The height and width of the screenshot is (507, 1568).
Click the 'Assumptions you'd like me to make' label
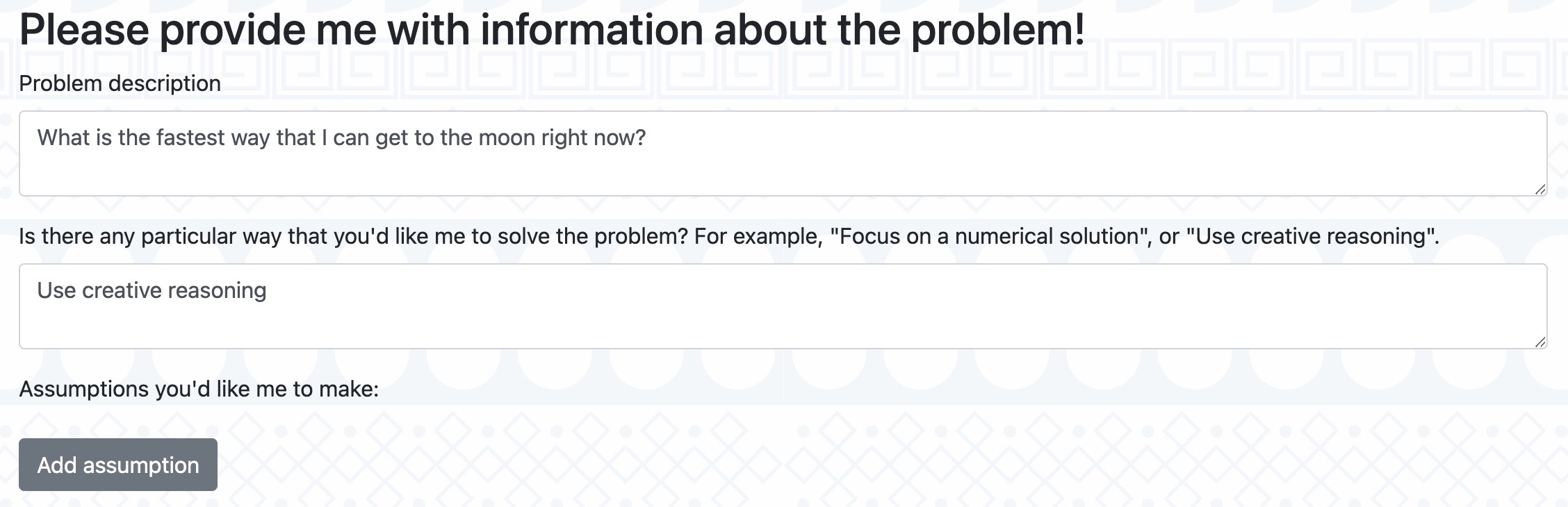pos(199,389)
